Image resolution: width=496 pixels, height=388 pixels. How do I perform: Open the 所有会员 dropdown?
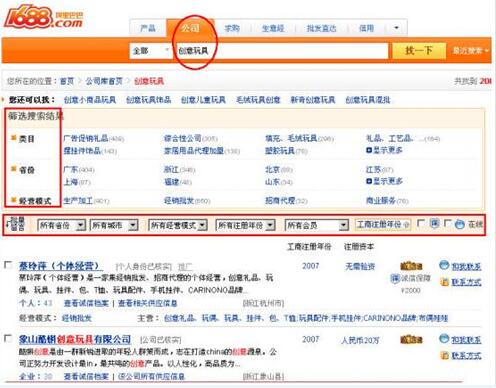(x=317, y=225)
